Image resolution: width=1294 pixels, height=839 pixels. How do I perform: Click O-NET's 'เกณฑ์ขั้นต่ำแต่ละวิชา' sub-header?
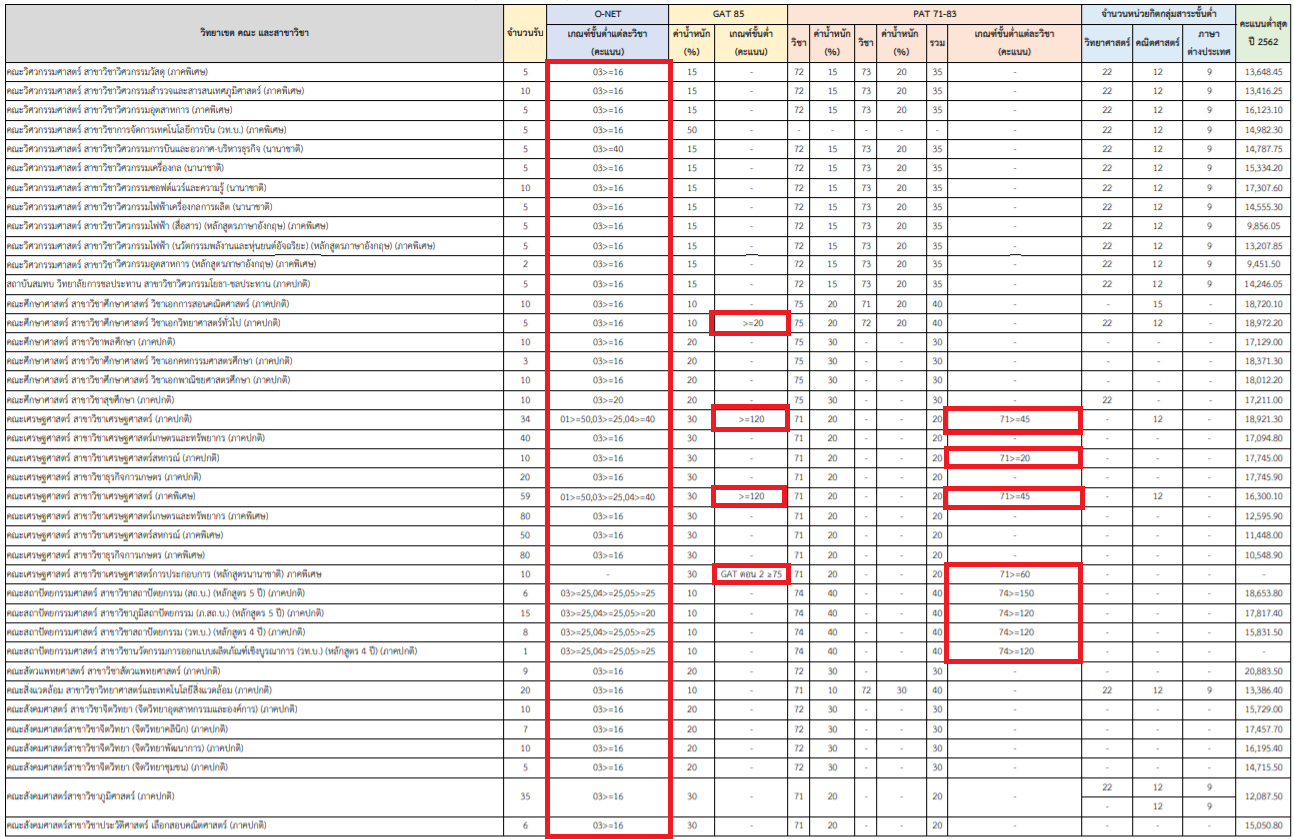tap(608, 43)
